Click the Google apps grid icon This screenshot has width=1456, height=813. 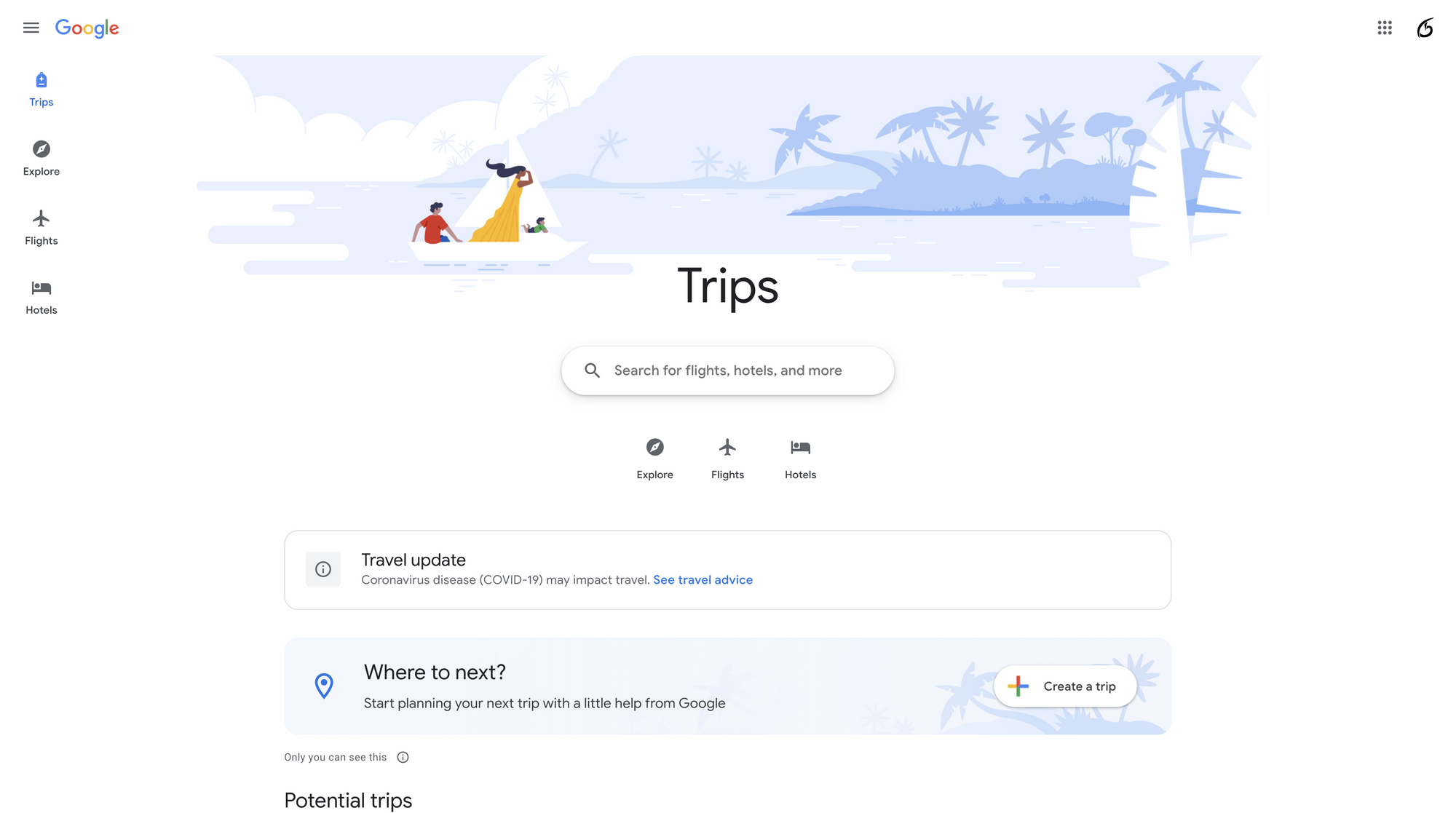pyautogui.click(x=1385, y=28)
